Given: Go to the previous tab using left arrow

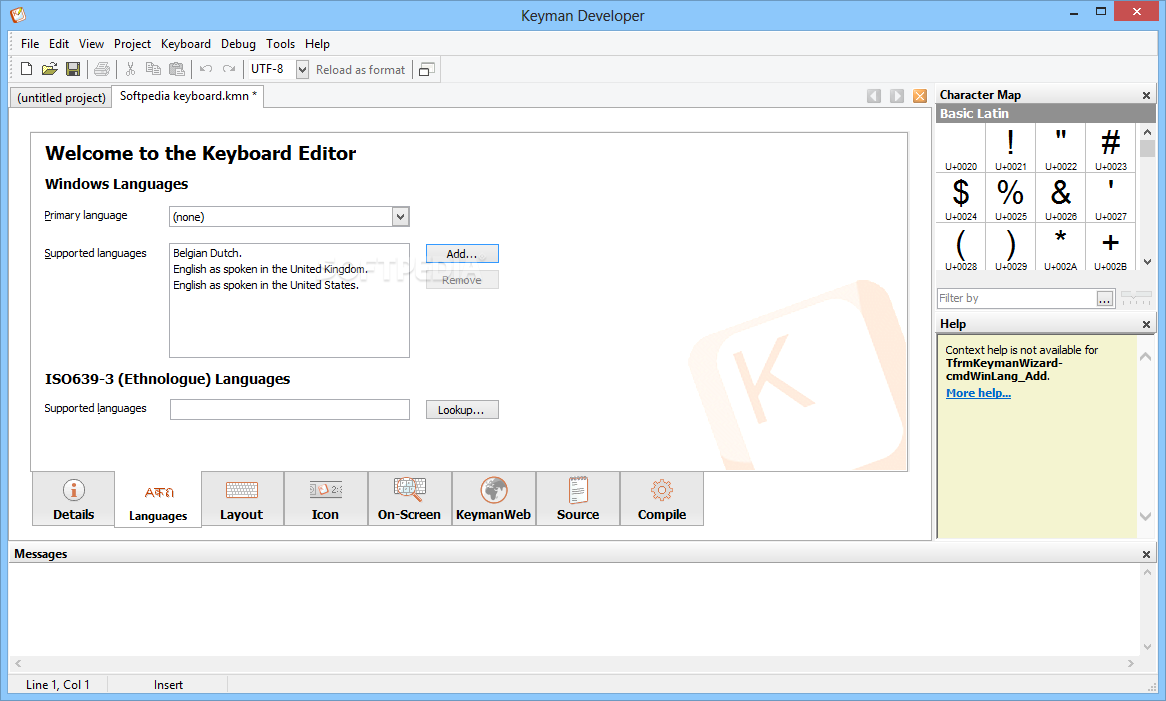Looking at the screenshot, I should pos(874,96).
